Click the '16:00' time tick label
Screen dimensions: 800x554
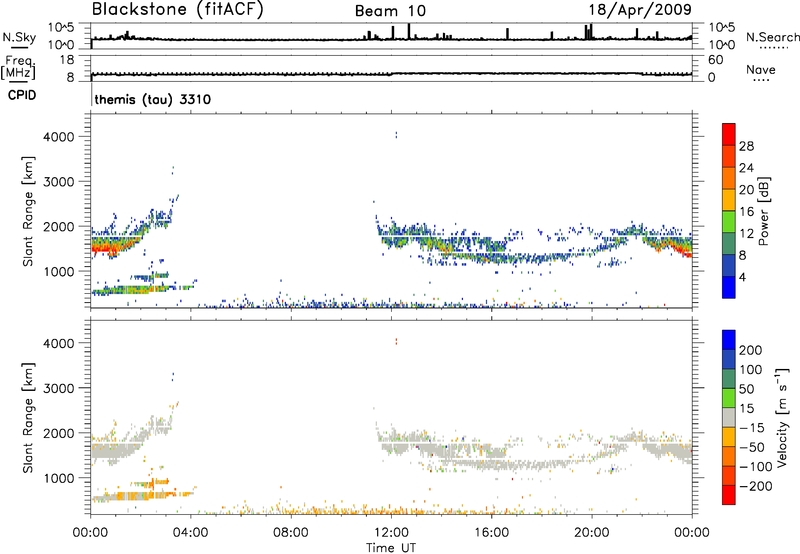491,533
